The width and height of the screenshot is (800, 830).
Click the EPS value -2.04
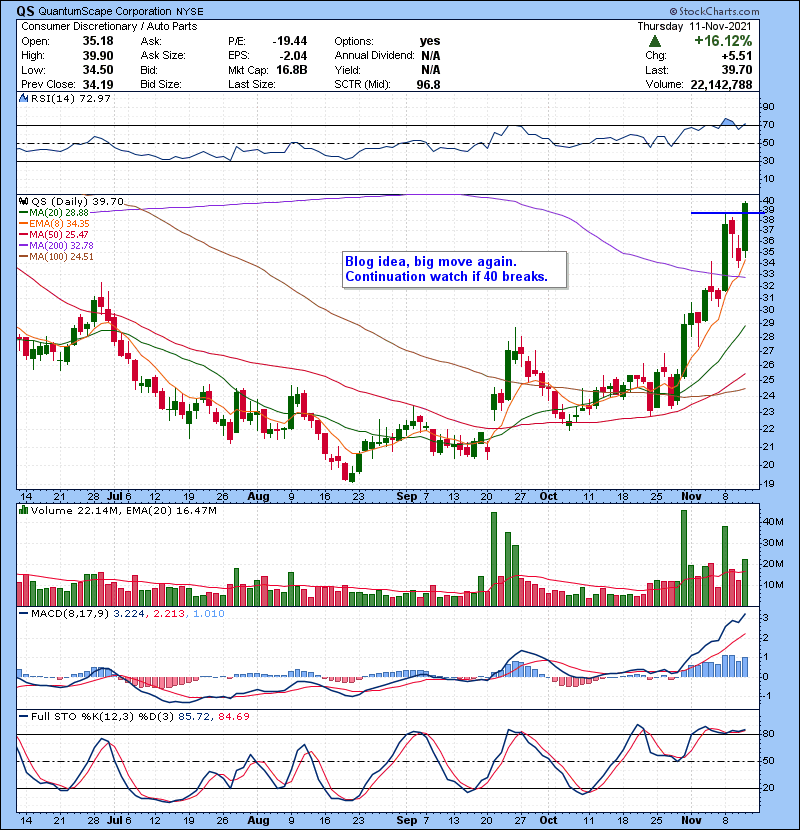coord(293,56)
